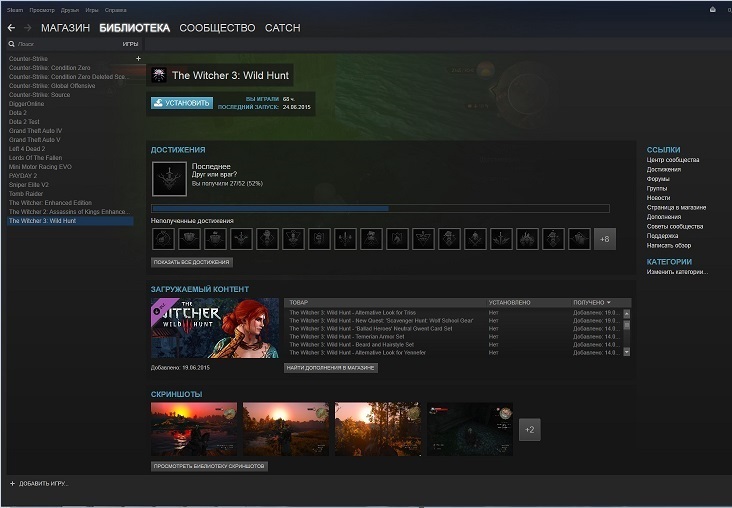
Task: Switch to the СООБЩЕСТВО tab
Action: 217,28
